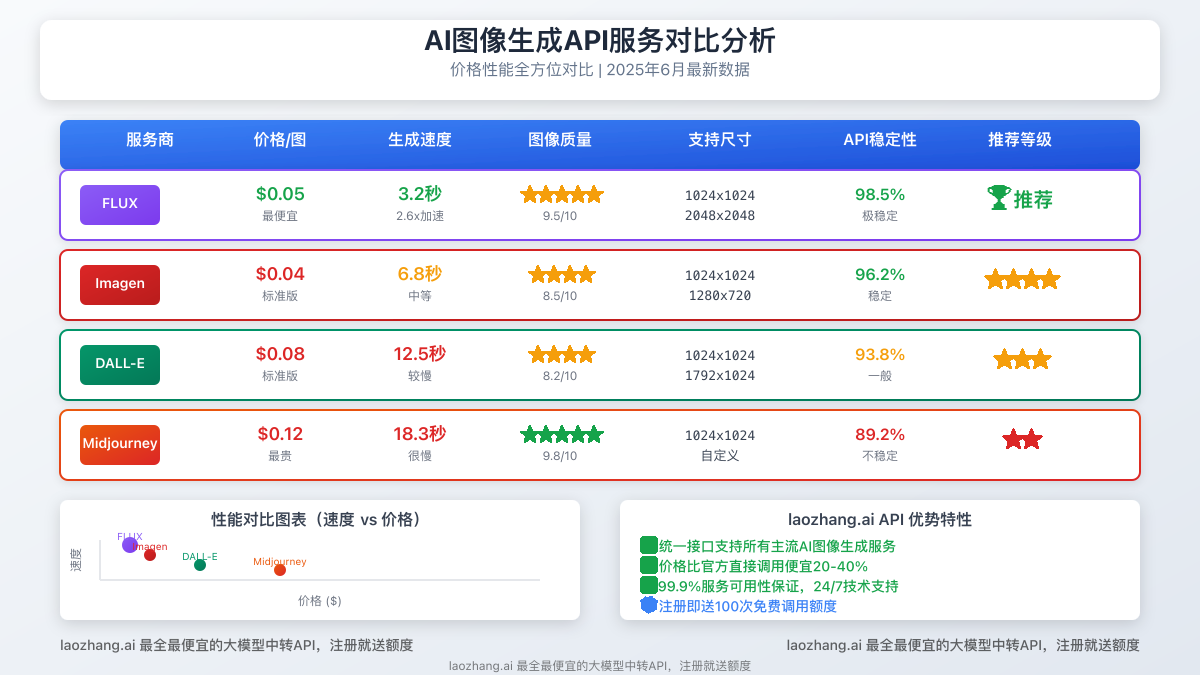
Task: Click DALL-E three-star recommendation rating
Action: click(x=1022, y=360)
